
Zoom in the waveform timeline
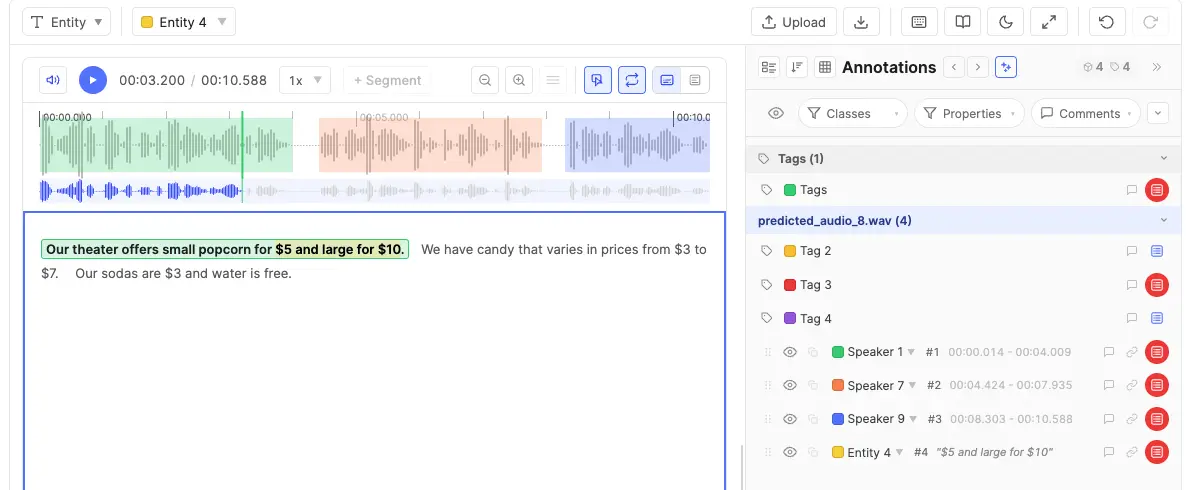519,80
